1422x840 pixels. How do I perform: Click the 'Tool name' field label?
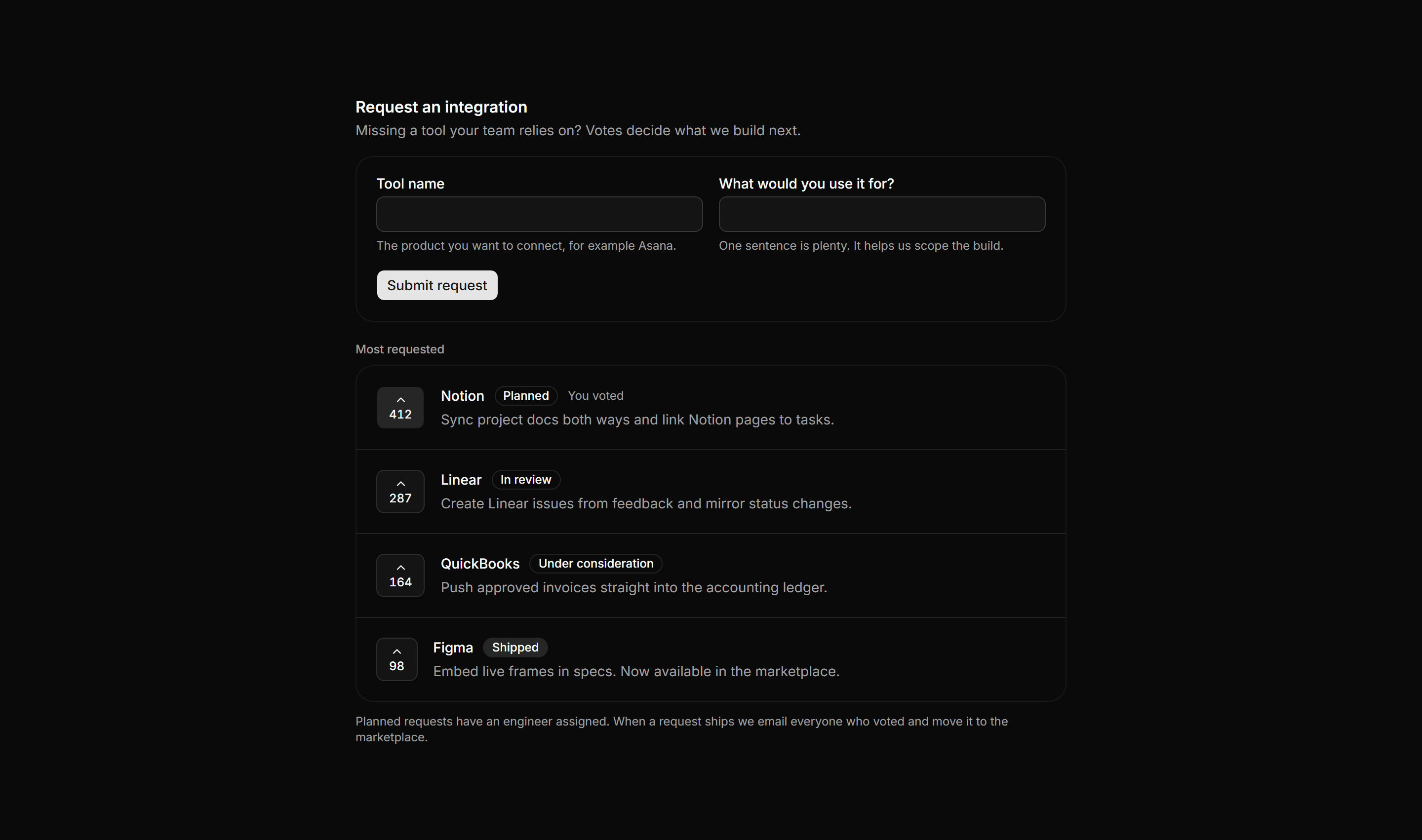(x=411, y=184)
